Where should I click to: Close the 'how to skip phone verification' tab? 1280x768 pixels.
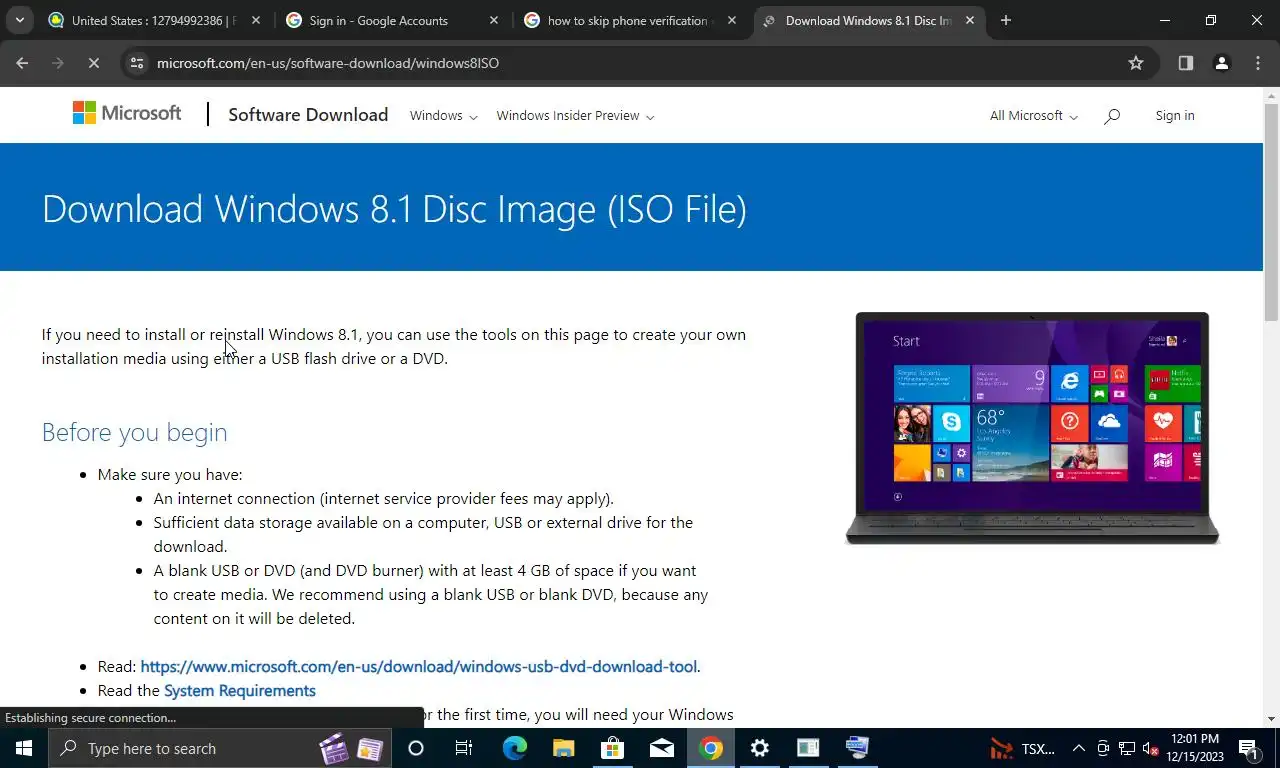pyautogui.click(x=731, y=20)
